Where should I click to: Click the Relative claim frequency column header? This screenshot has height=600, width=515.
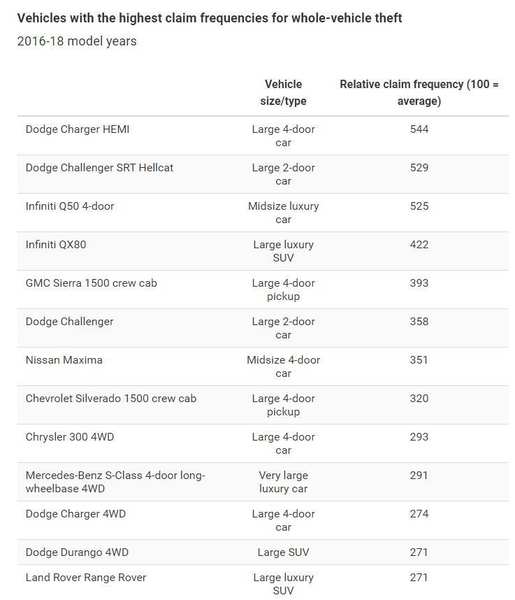point(419,93)
